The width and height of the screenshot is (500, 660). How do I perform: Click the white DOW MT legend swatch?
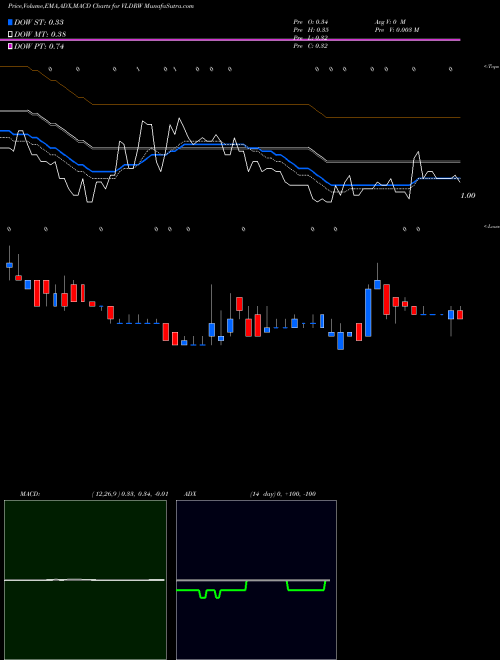(11, 34)
